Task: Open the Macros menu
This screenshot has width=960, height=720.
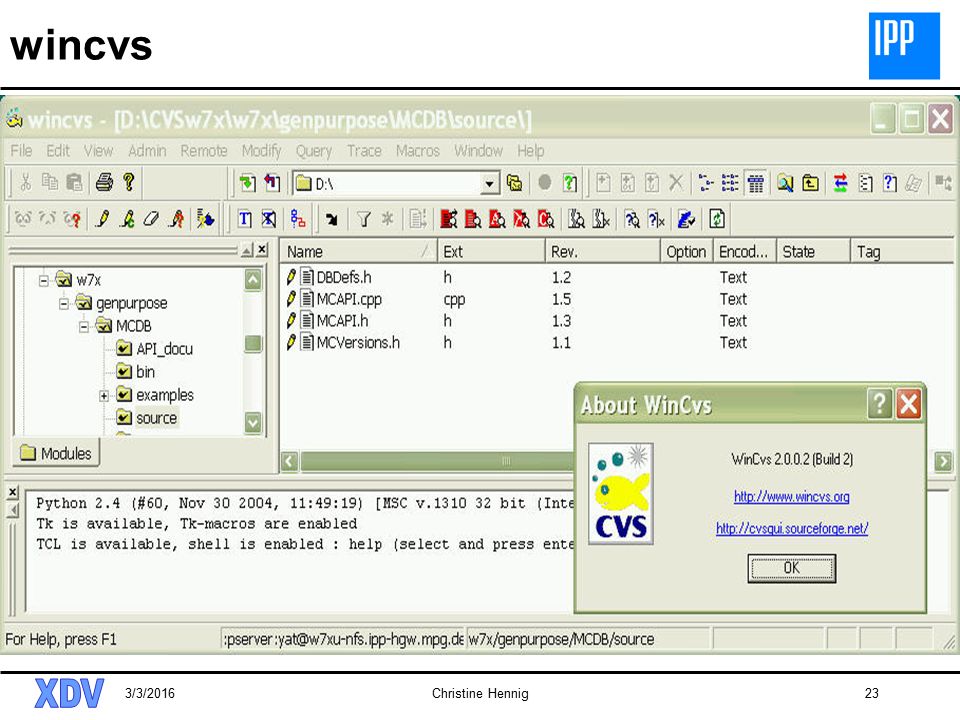Action: (x=418, y=151)
